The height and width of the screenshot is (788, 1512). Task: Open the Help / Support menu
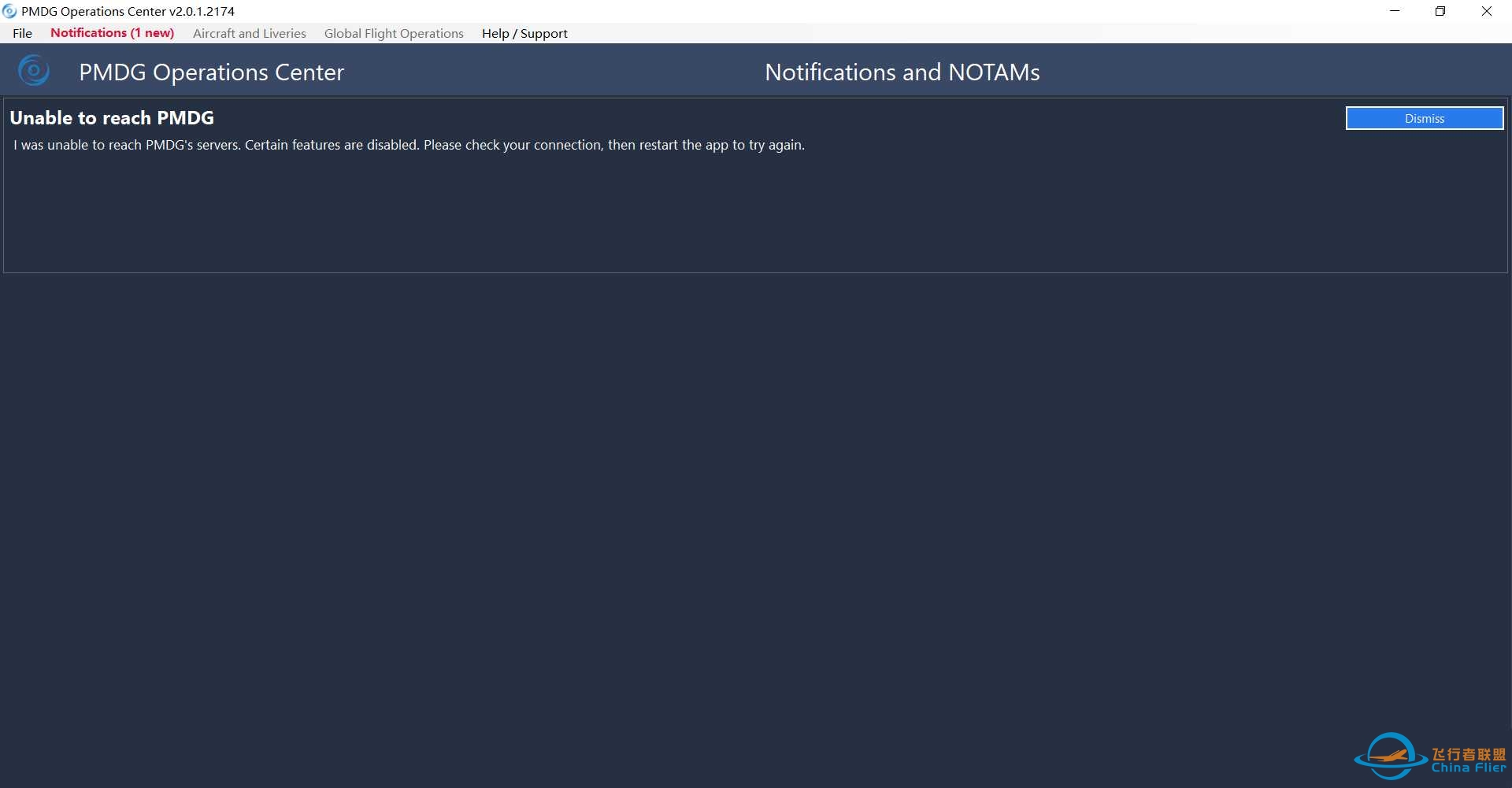(x=524, y=33)
